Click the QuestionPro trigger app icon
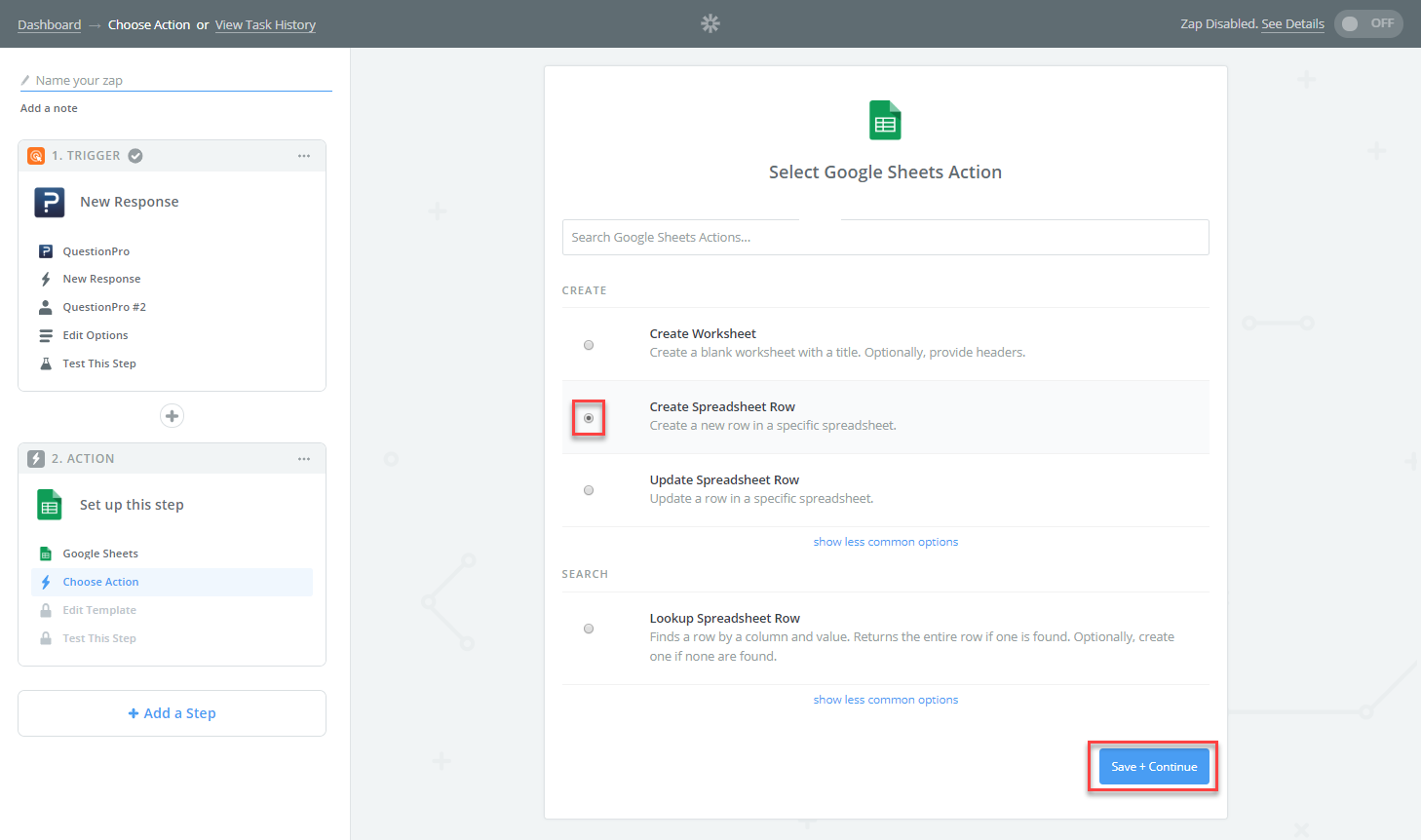 [50, 202]
